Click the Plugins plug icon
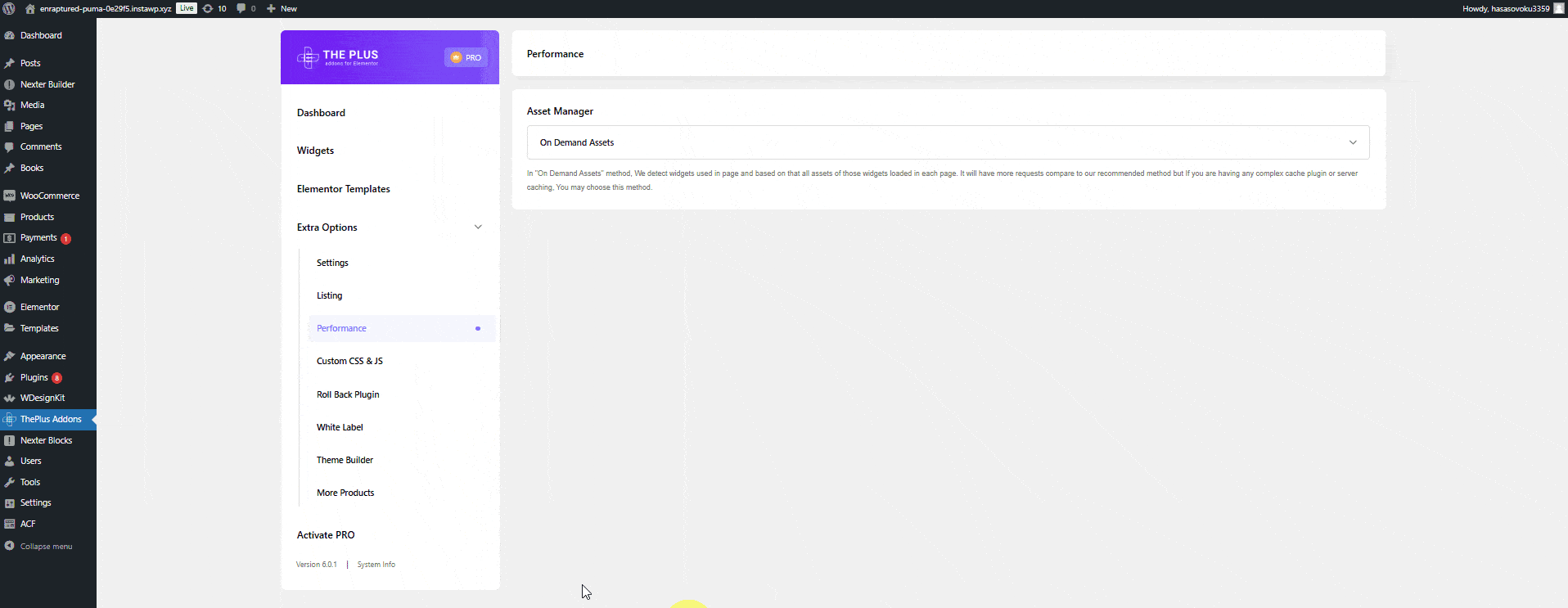This screenshot has width=1568, height=608. (10, 378)
